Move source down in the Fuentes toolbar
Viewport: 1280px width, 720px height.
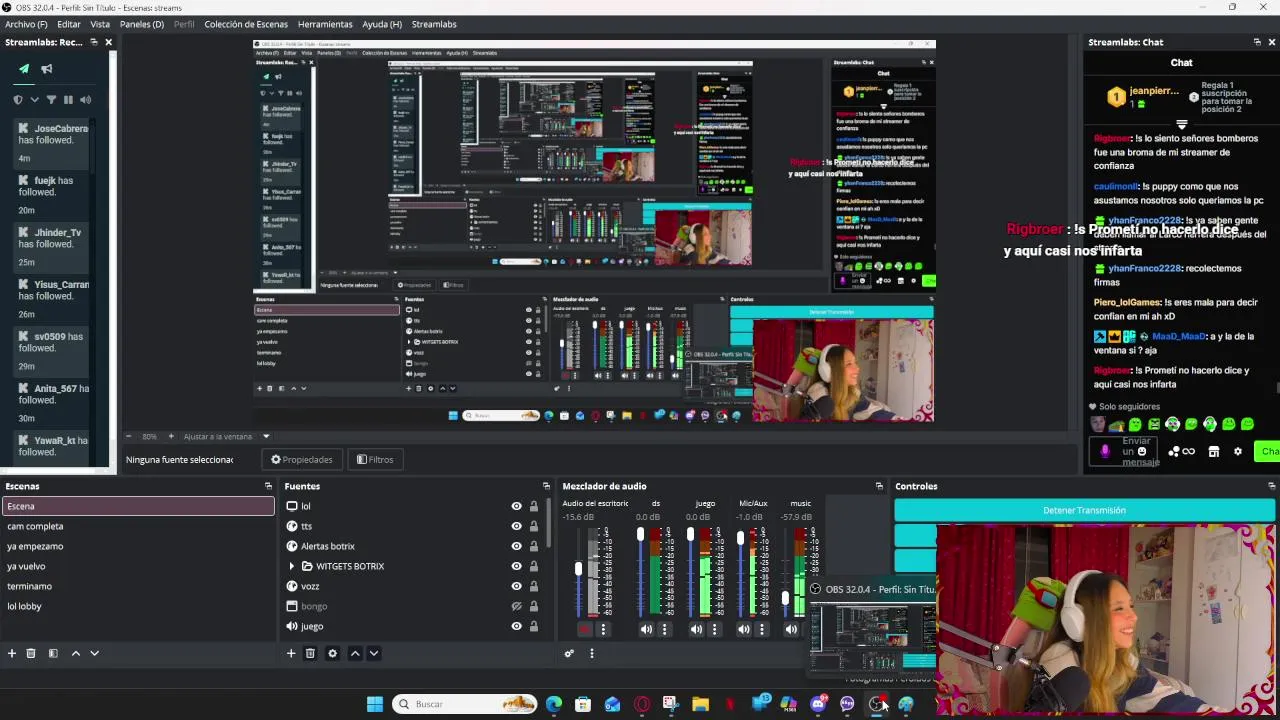373,653
